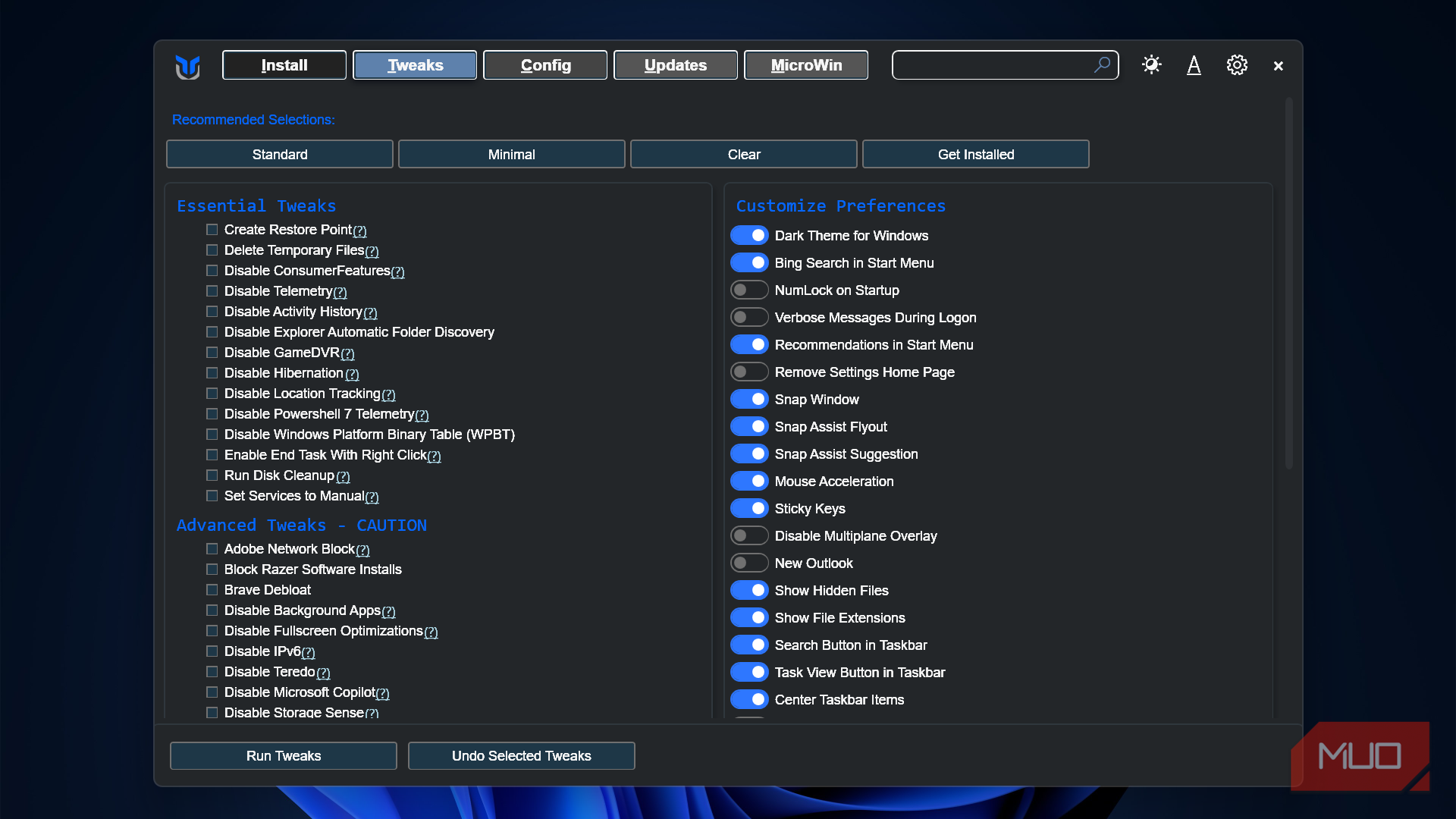Toggle theme with the sun icon

pyautogui.click(x=1151, y=64)
